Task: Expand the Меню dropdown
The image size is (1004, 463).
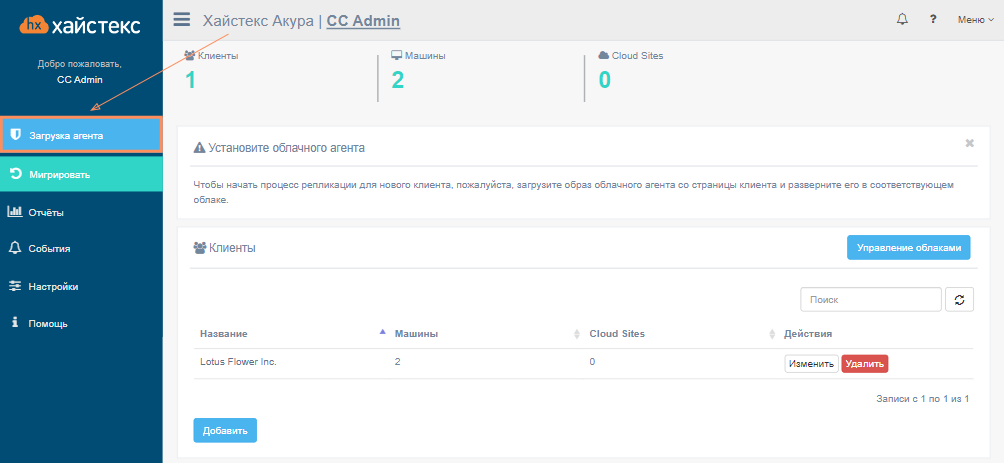Action: (975, 19)
